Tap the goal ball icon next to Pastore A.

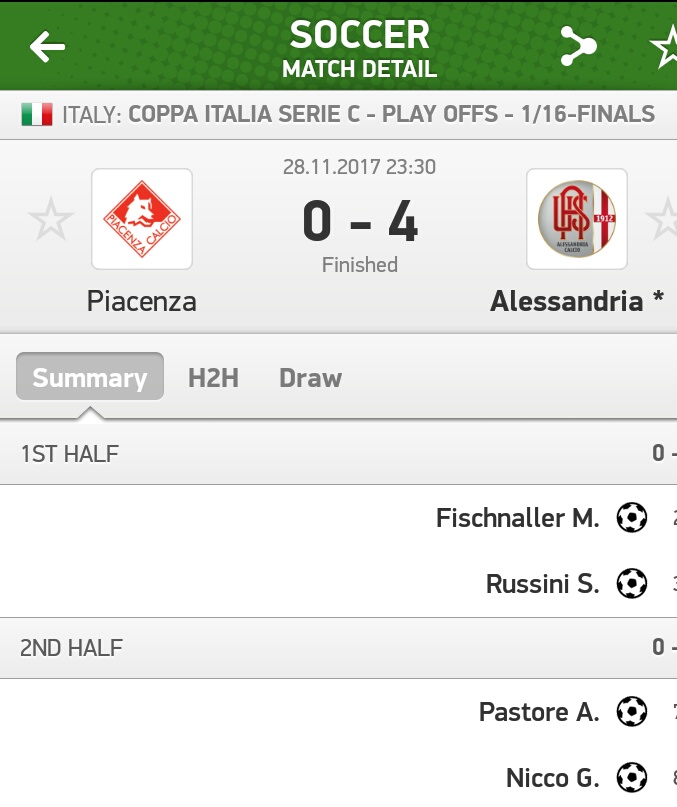coord(631,712)
